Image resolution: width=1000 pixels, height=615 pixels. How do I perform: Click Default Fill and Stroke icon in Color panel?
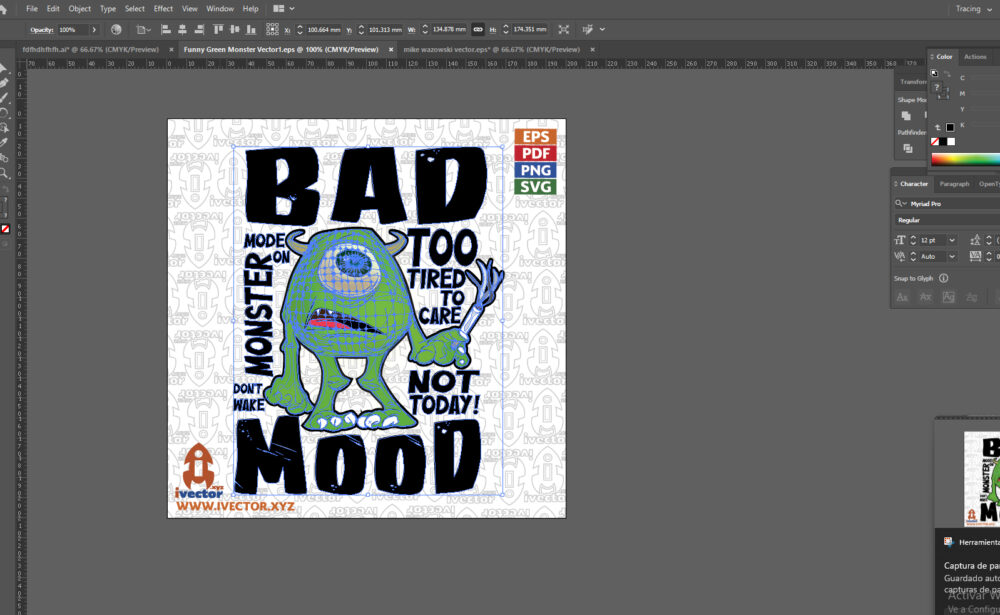click(934, 73)
